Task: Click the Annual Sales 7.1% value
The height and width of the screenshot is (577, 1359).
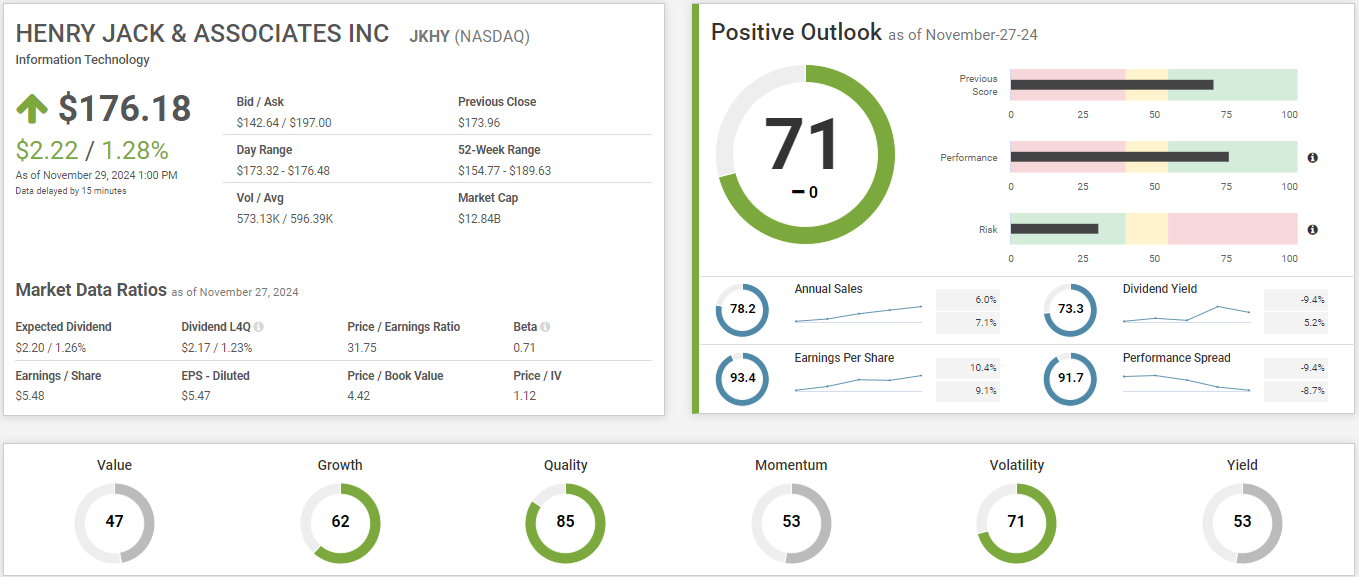Action: (986, 323)
